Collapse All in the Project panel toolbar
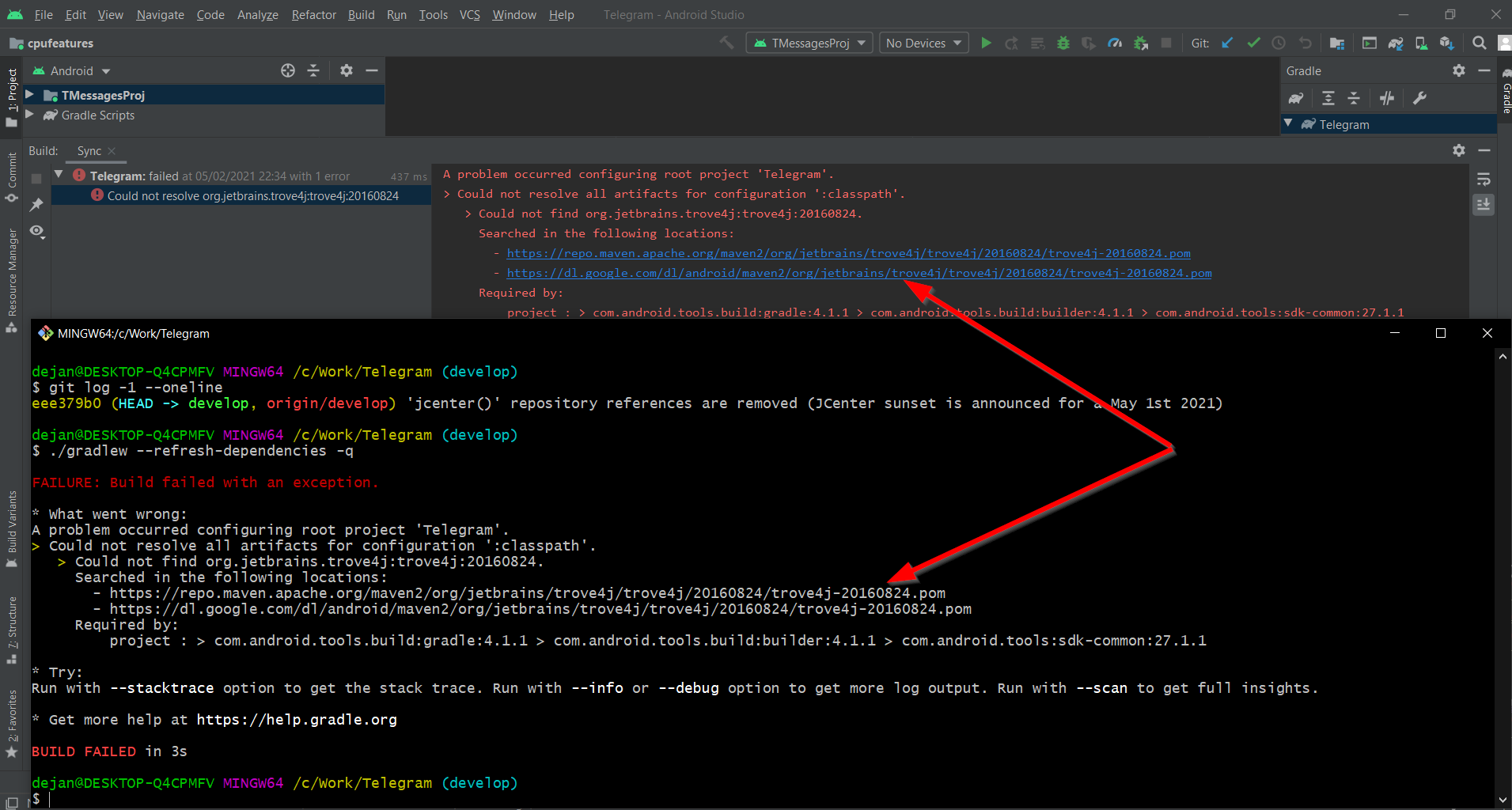1512x810 pixels. (313, 70)
